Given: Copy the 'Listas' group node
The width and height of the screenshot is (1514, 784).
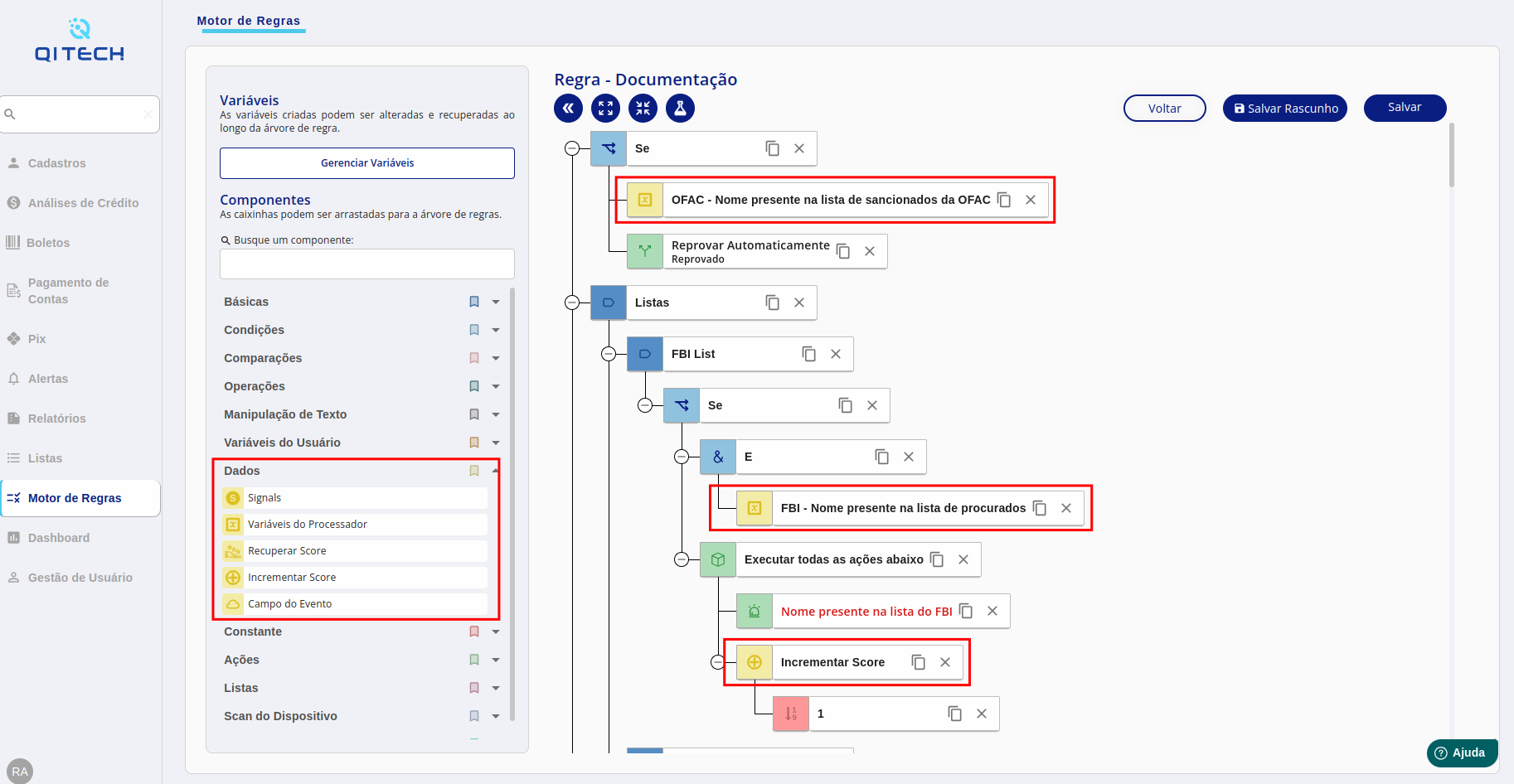Looking at the screenshot, I should click(773, 302).
